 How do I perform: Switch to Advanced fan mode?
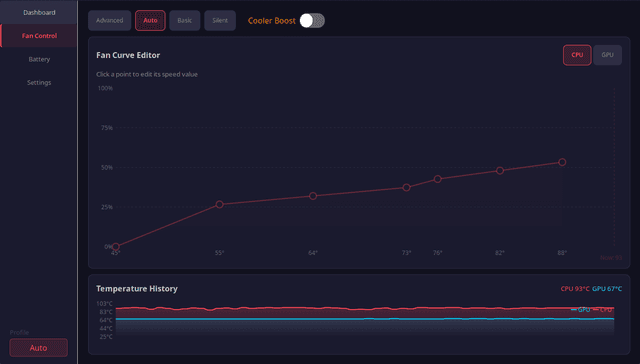109,20
